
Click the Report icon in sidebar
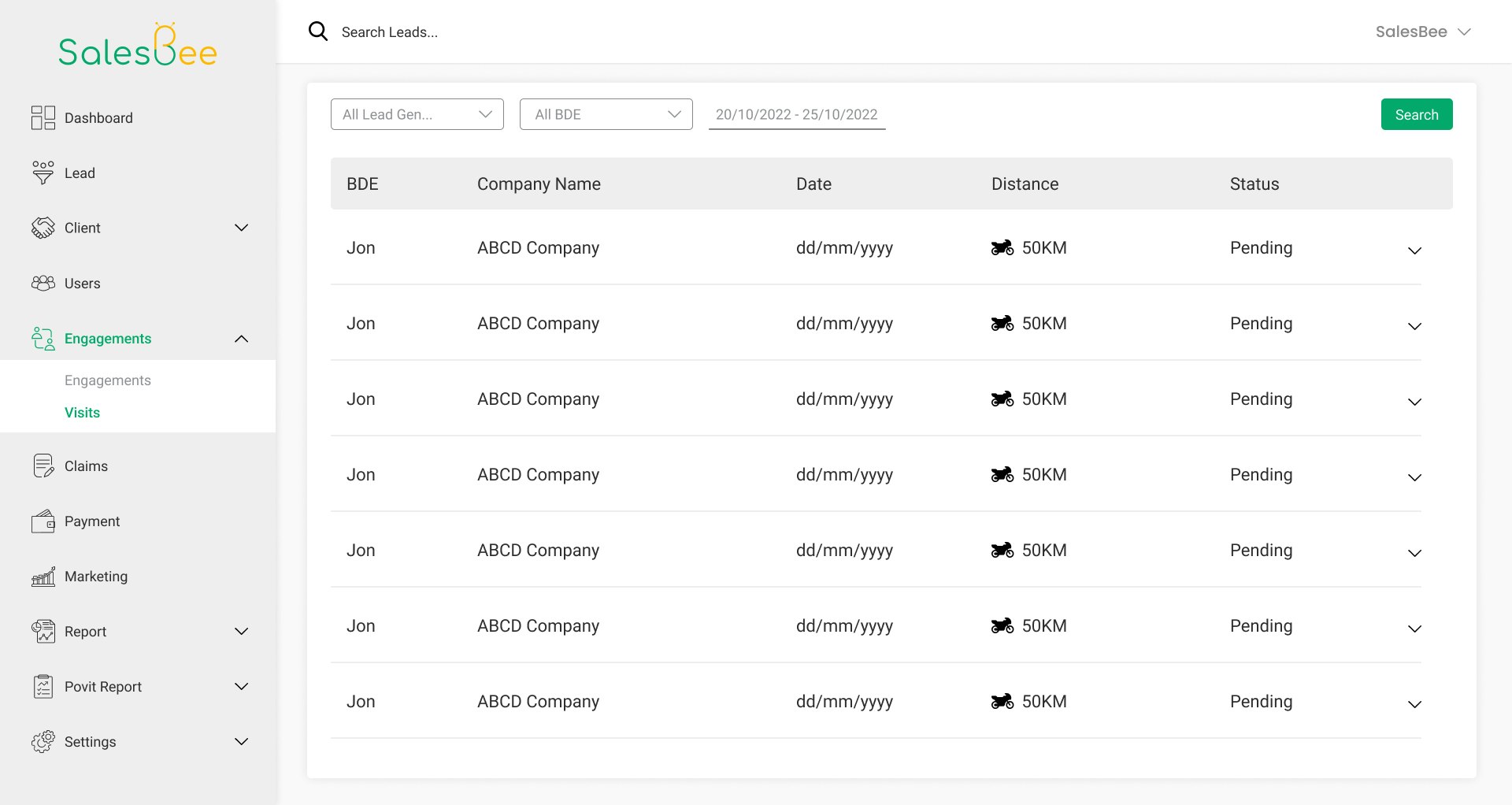pyautogui.click(x=43, y=631)
